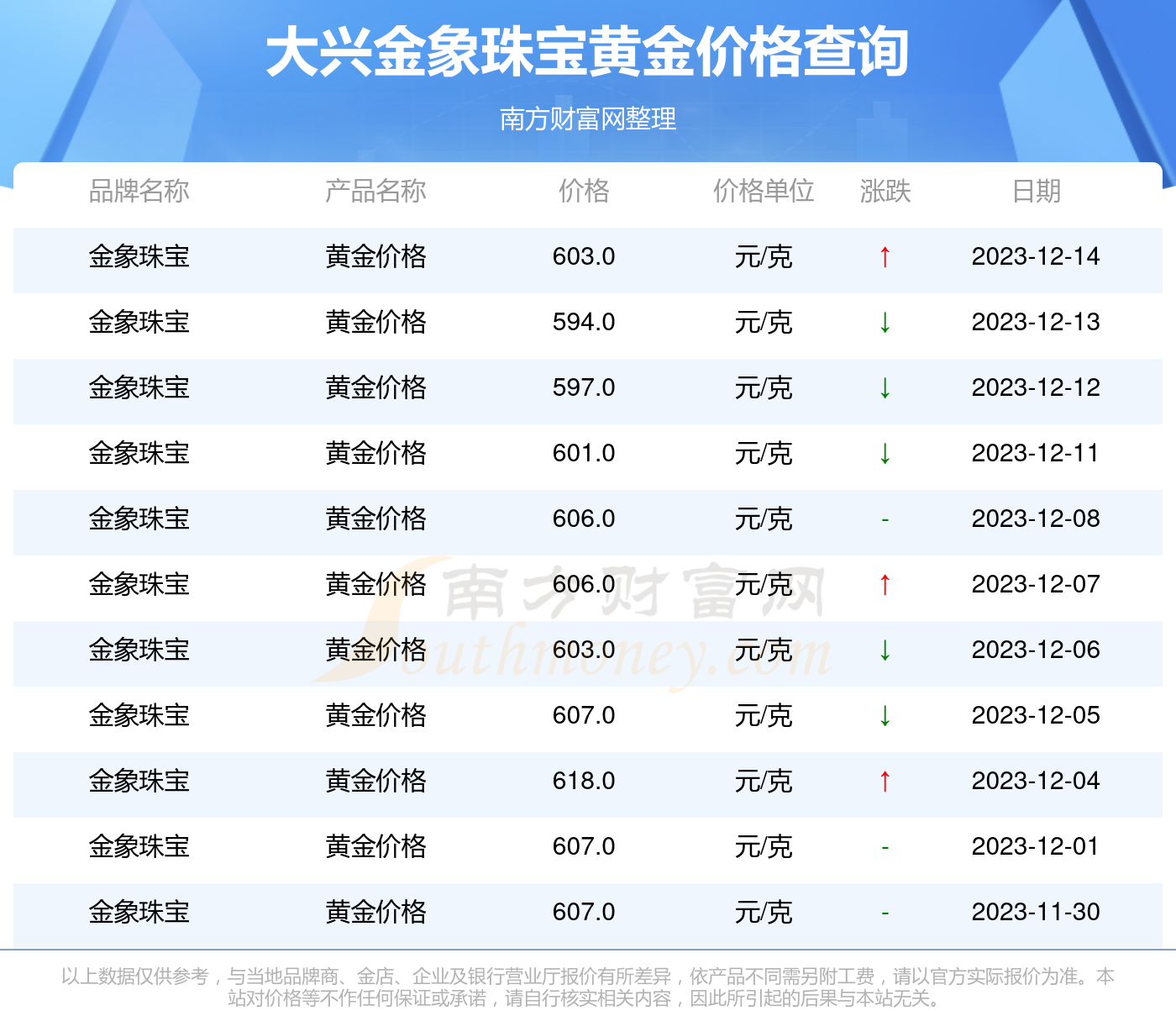The width and height of the screenshot is (1176, 1011).
Task: Click 金象珠宝 in the 2023-12-11 row
Action: [x=139, y=453]
